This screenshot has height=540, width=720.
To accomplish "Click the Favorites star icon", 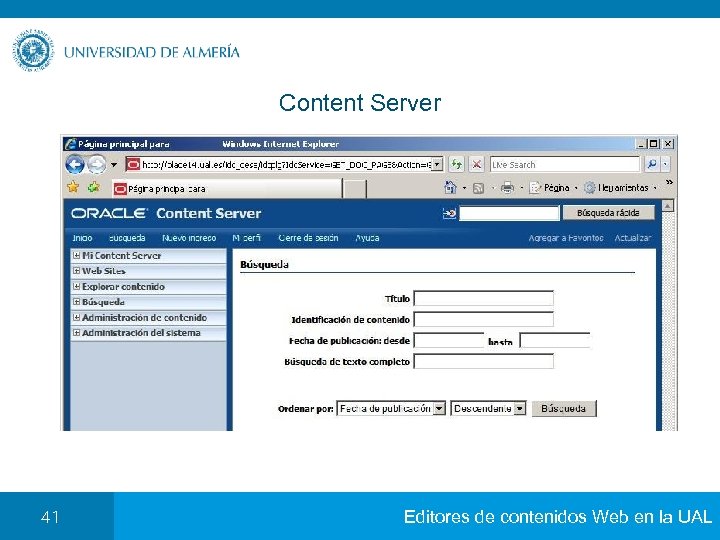I will coord(73,187).
